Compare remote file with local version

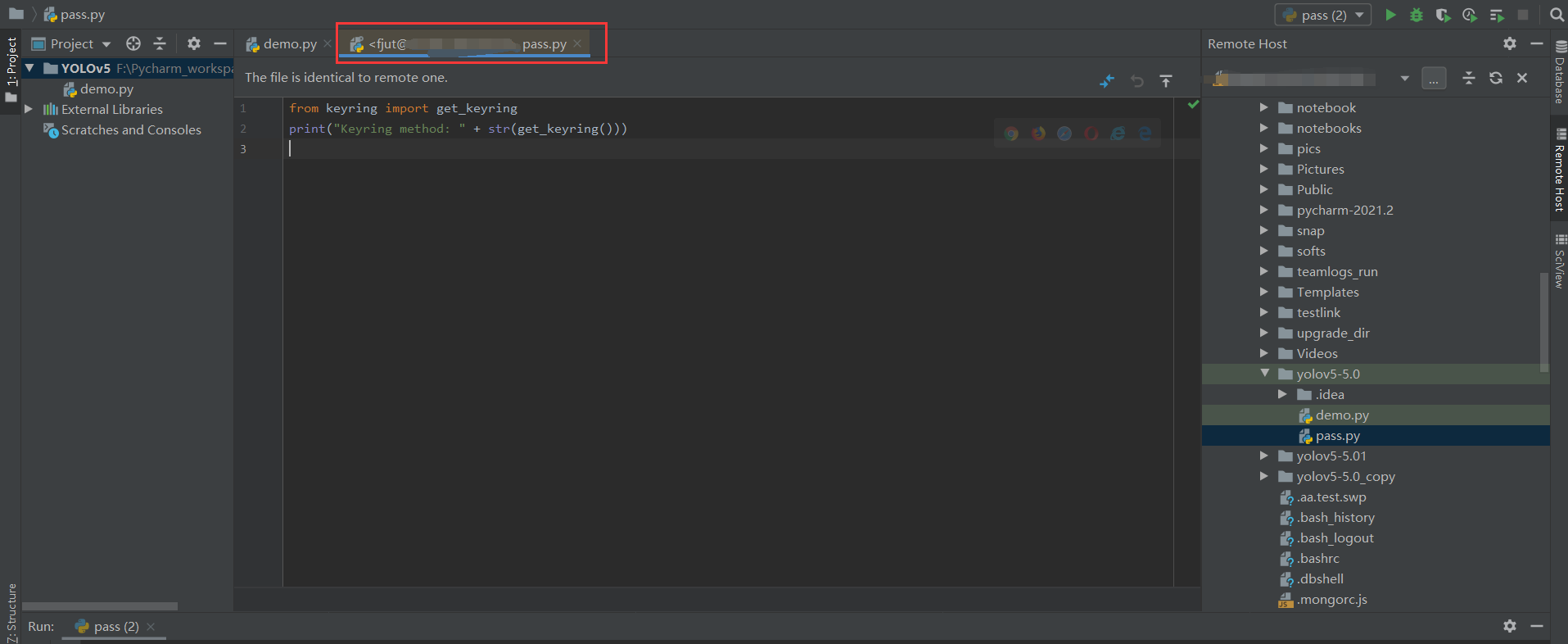pyautogui.click(x=1107, y=80)
